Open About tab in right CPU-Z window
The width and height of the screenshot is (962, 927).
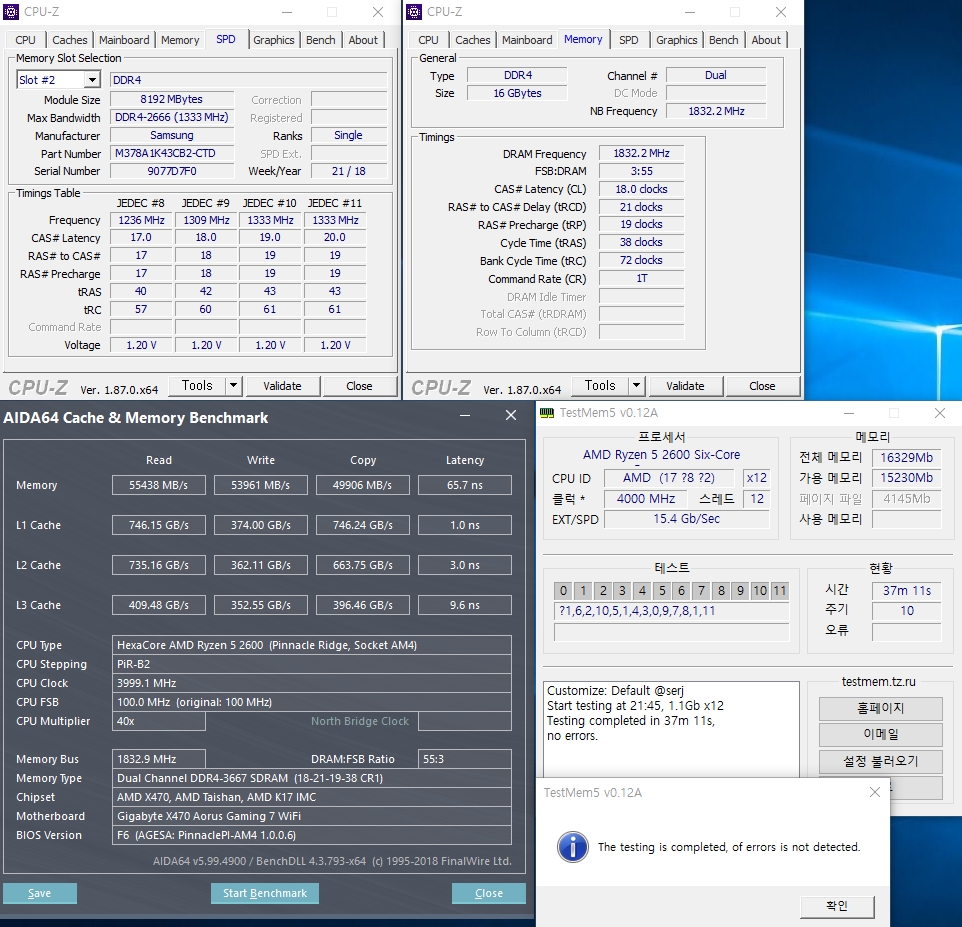click(766, 40)
